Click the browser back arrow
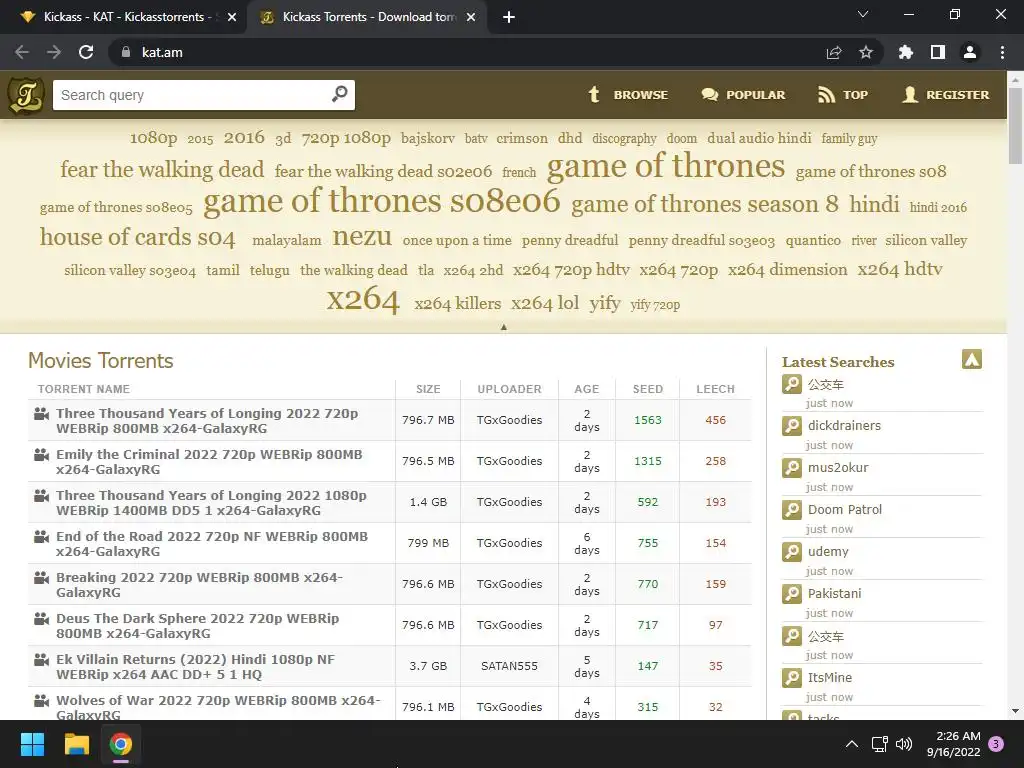Viewport: 1024px width, 768px height. point(22,52)
